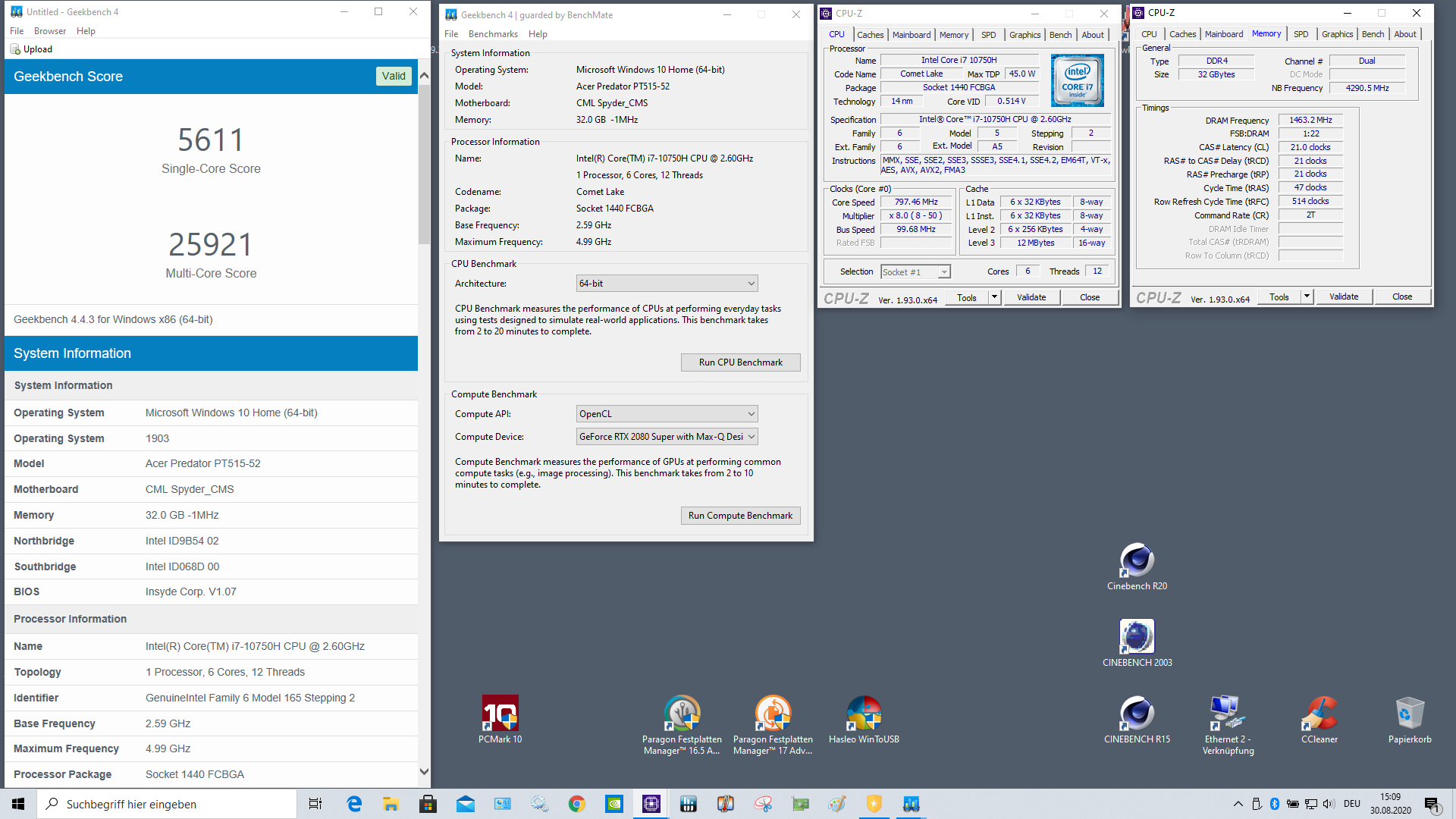Switch to Caches tab in left CPU-Z window
The image size is (1456, 819).
(x=870, y=35)
